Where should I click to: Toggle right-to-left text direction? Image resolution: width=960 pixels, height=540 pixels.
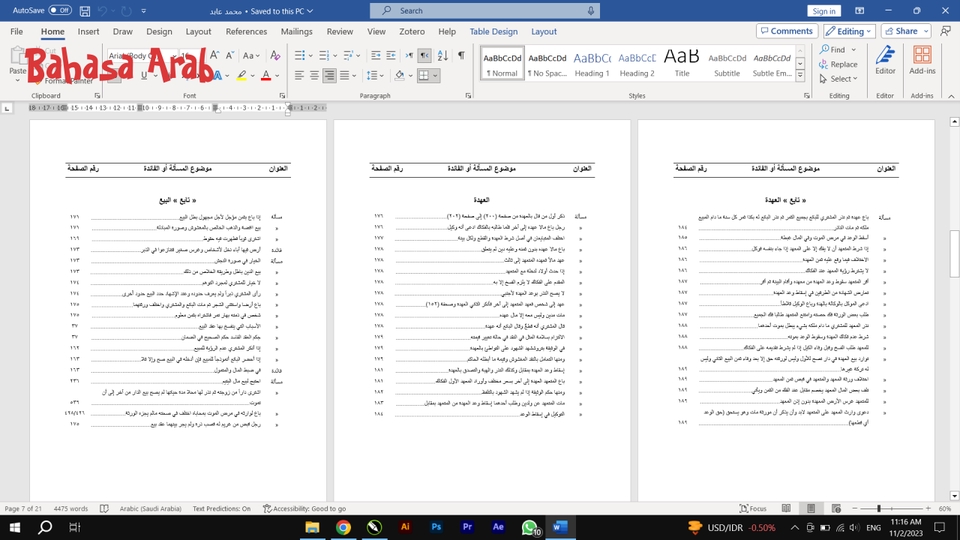[x=424, y=55]
